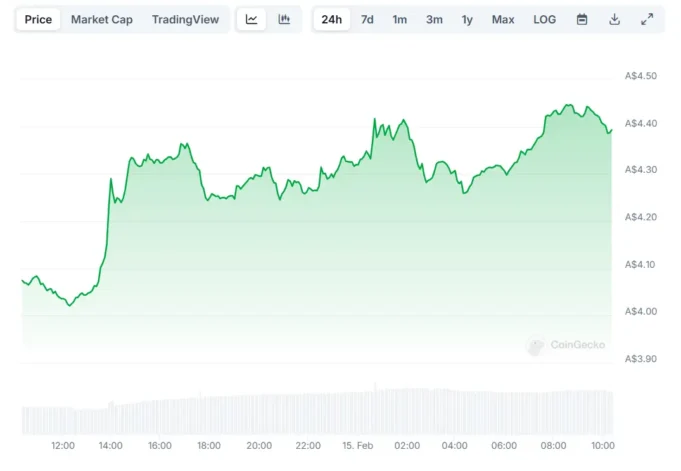
Task: Click the 15. Feb date marker
Action: 357,446
